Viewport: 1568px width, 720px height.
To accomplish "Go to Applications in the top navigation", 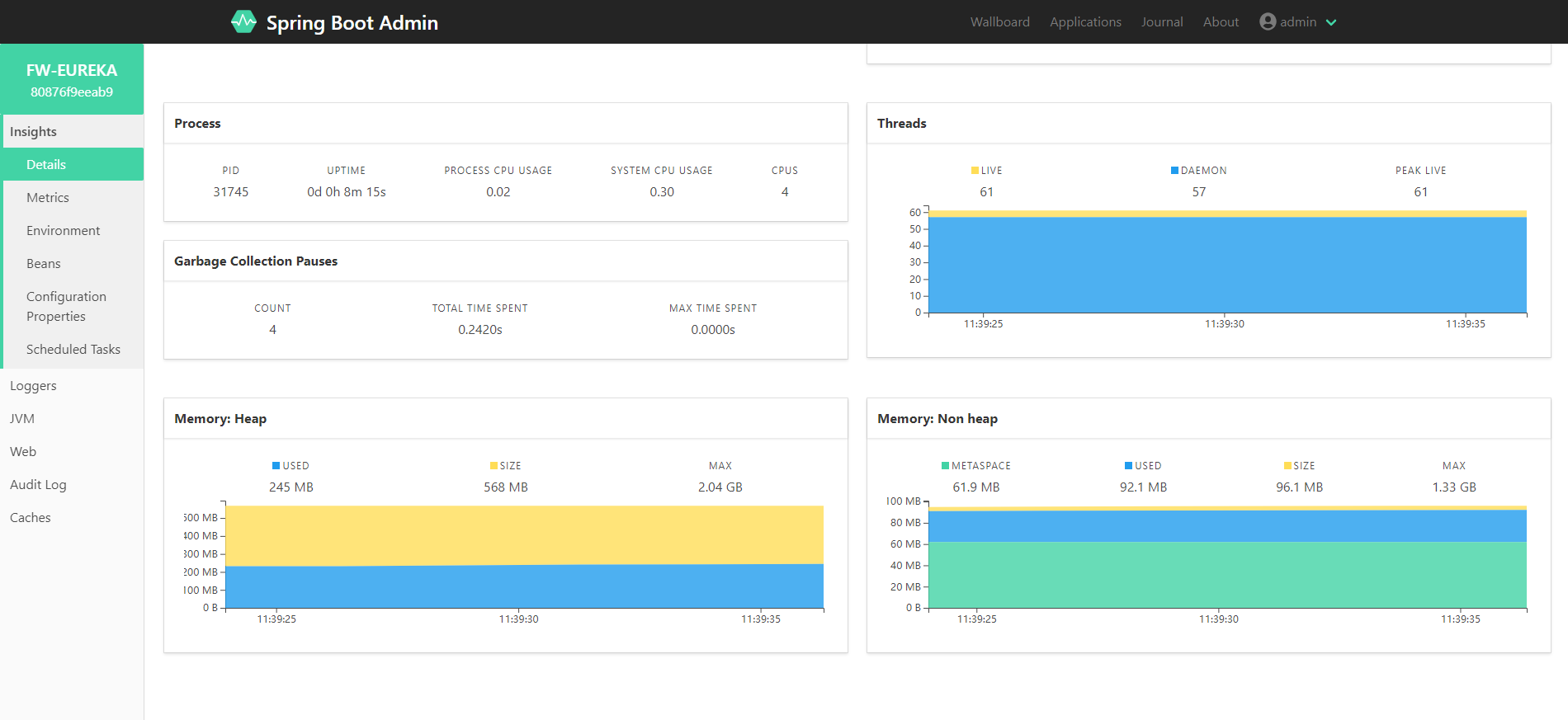I will point(1085,21).
